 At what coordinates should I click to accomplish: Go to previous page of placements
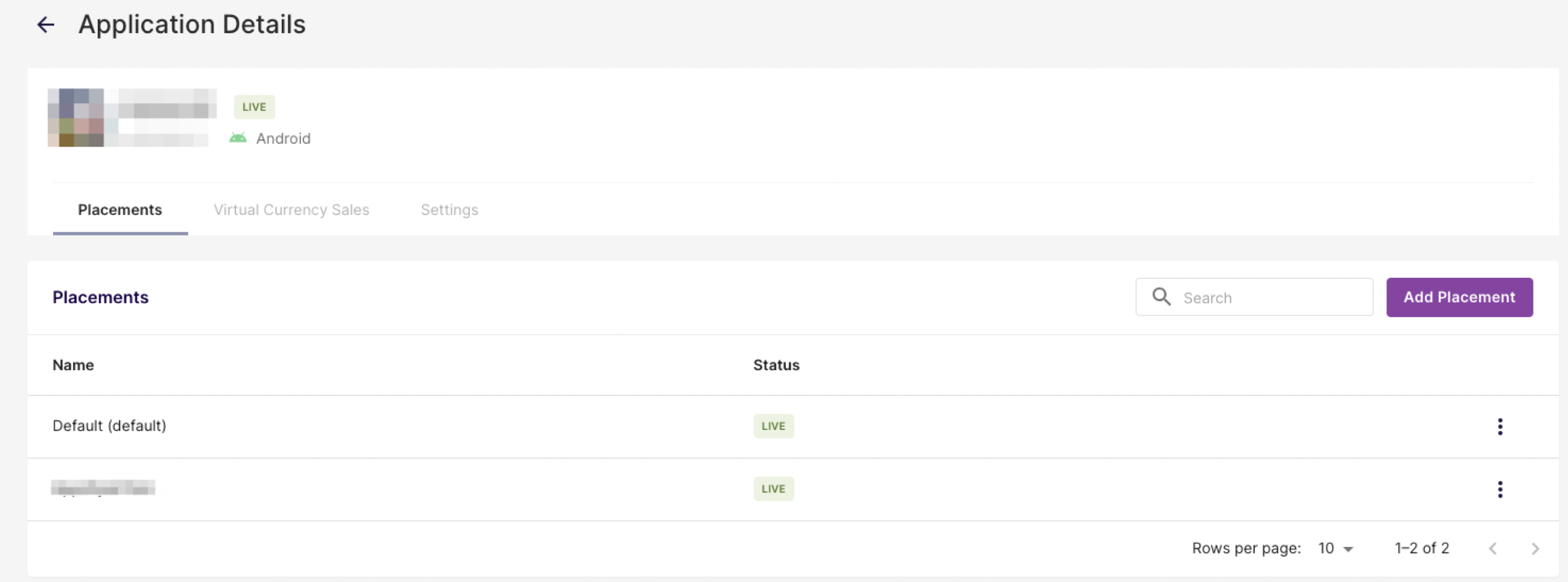click(x=1493, y=549)
